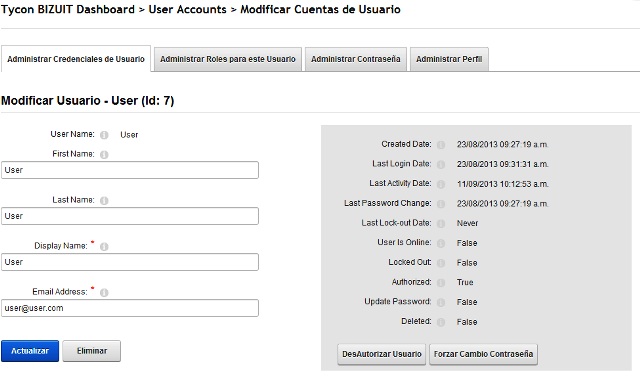Click the info icon beside Last Login Date

(x=441, y=164)
